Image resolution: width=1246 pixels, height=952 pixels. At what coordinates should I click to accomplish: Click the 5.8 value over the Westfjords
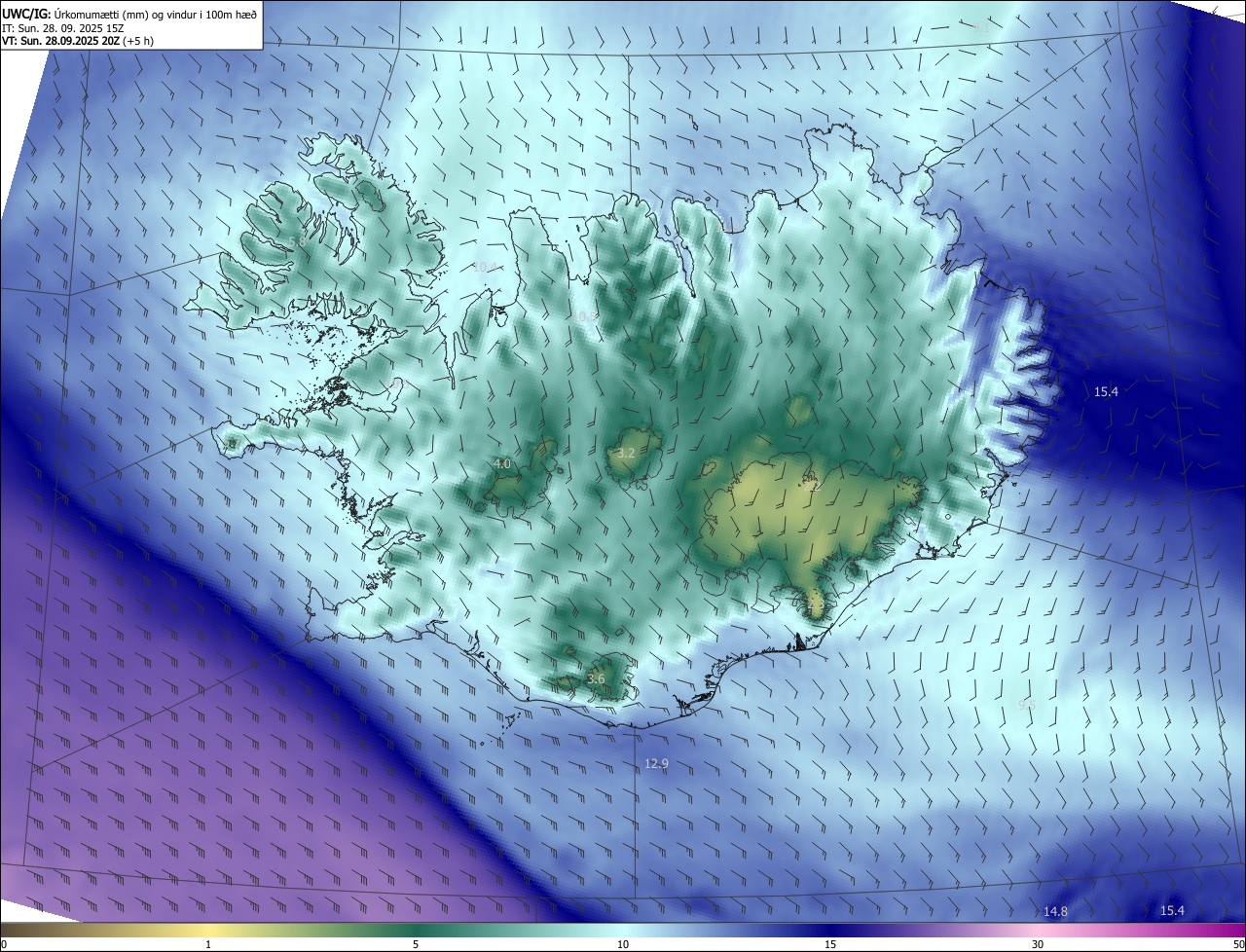click(x=297, y=240)
